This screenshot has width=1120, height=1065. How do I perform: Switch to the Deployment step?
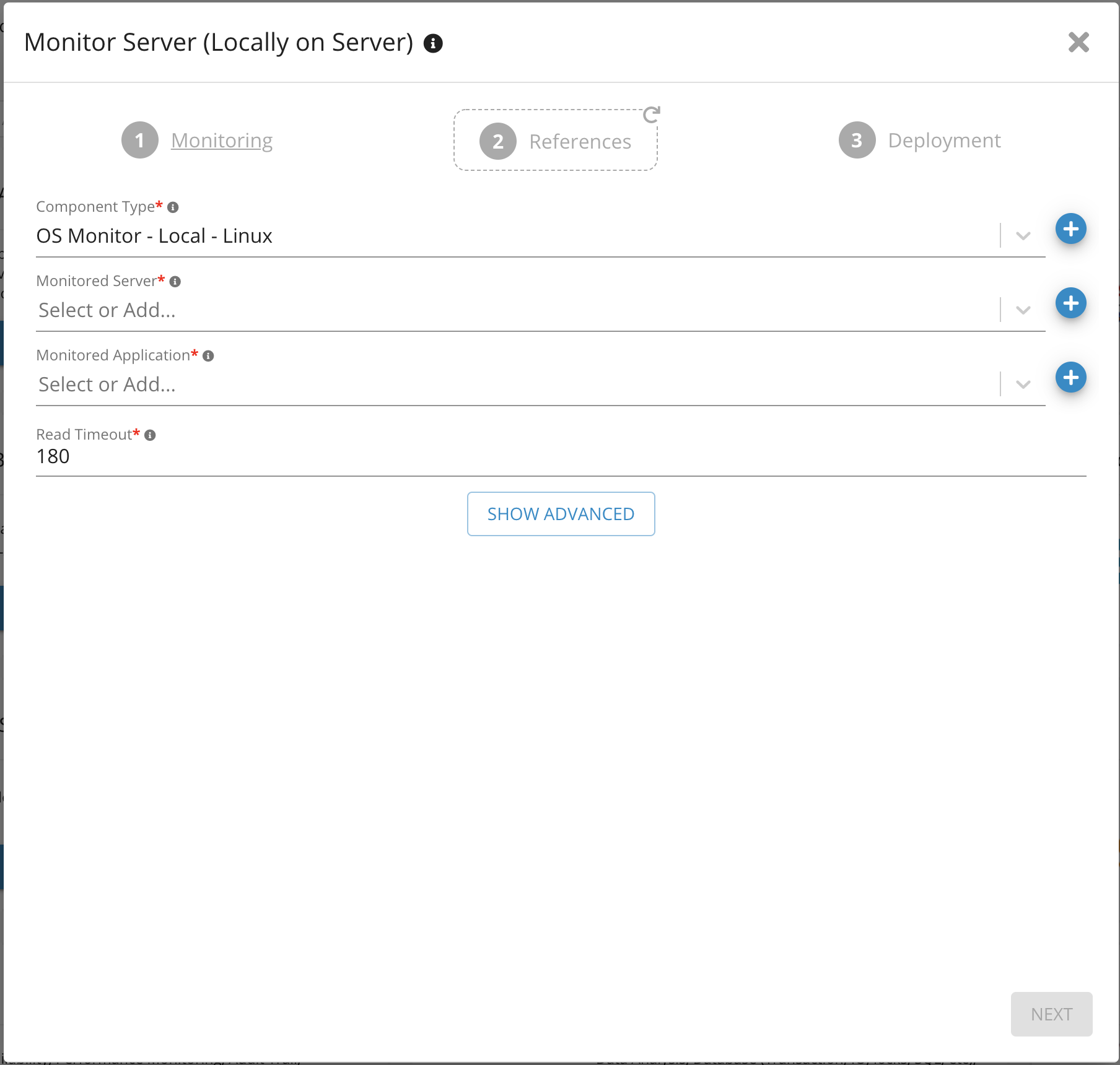tap(943, 141)
